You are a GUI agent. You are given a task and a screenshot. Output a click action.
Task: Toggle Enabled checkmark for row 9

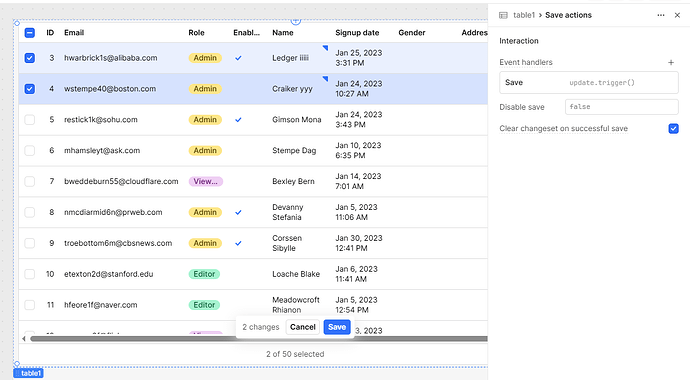pyautogui.click(x=238, y=243)
